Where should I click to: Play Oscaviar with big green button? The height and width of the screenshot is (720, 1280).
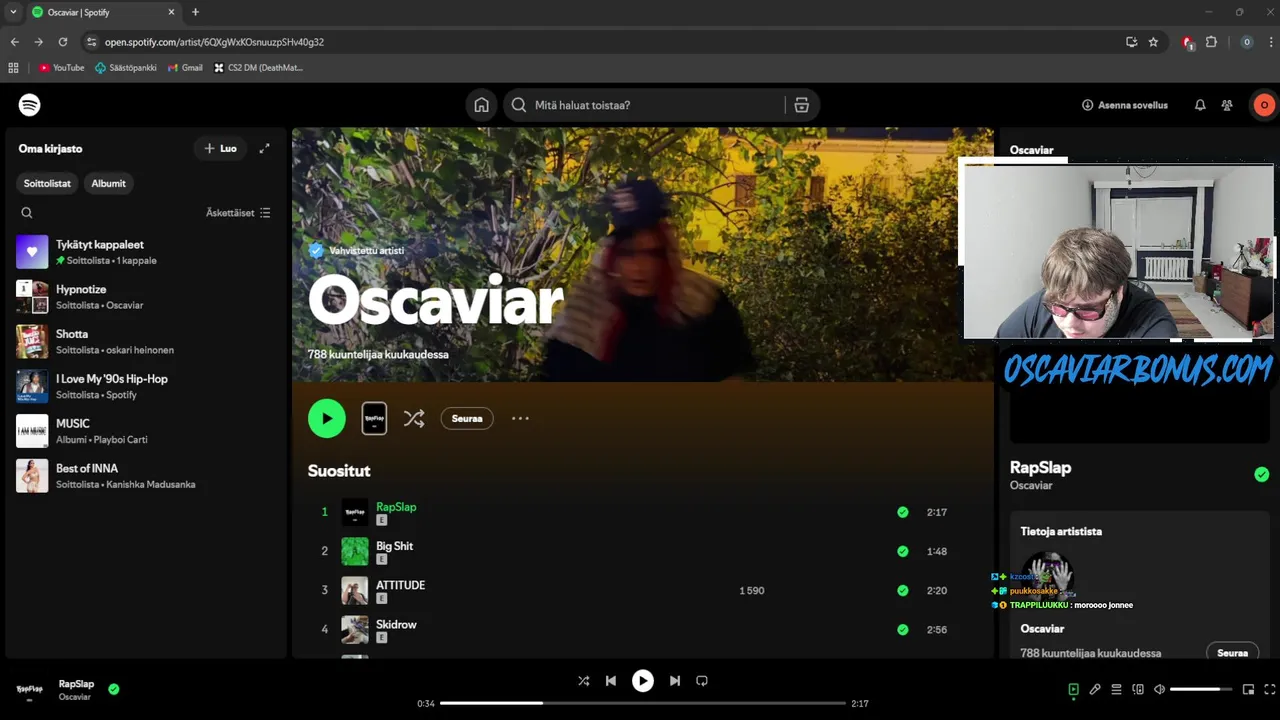(x=327, y=419)
